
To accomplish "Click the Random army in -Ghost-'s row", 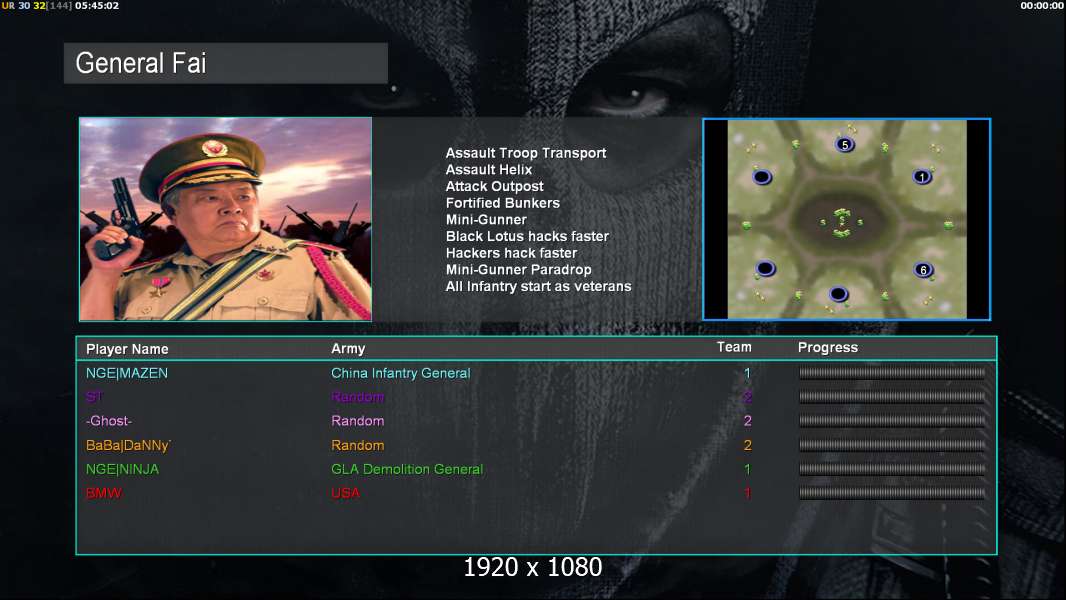I will [358, 421].
